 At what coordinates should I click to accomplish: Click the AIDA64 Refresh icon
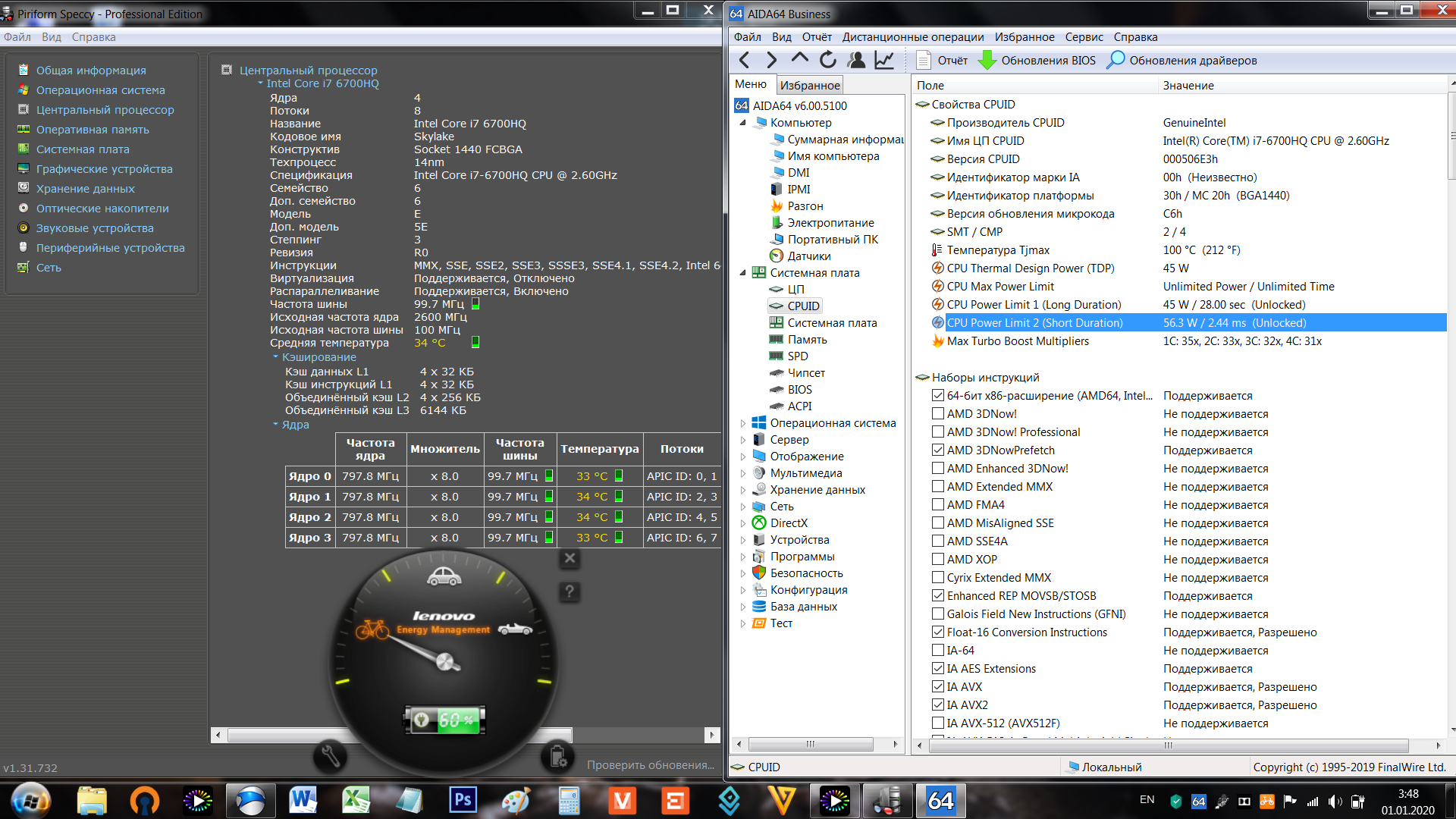(x=827, y=60)
